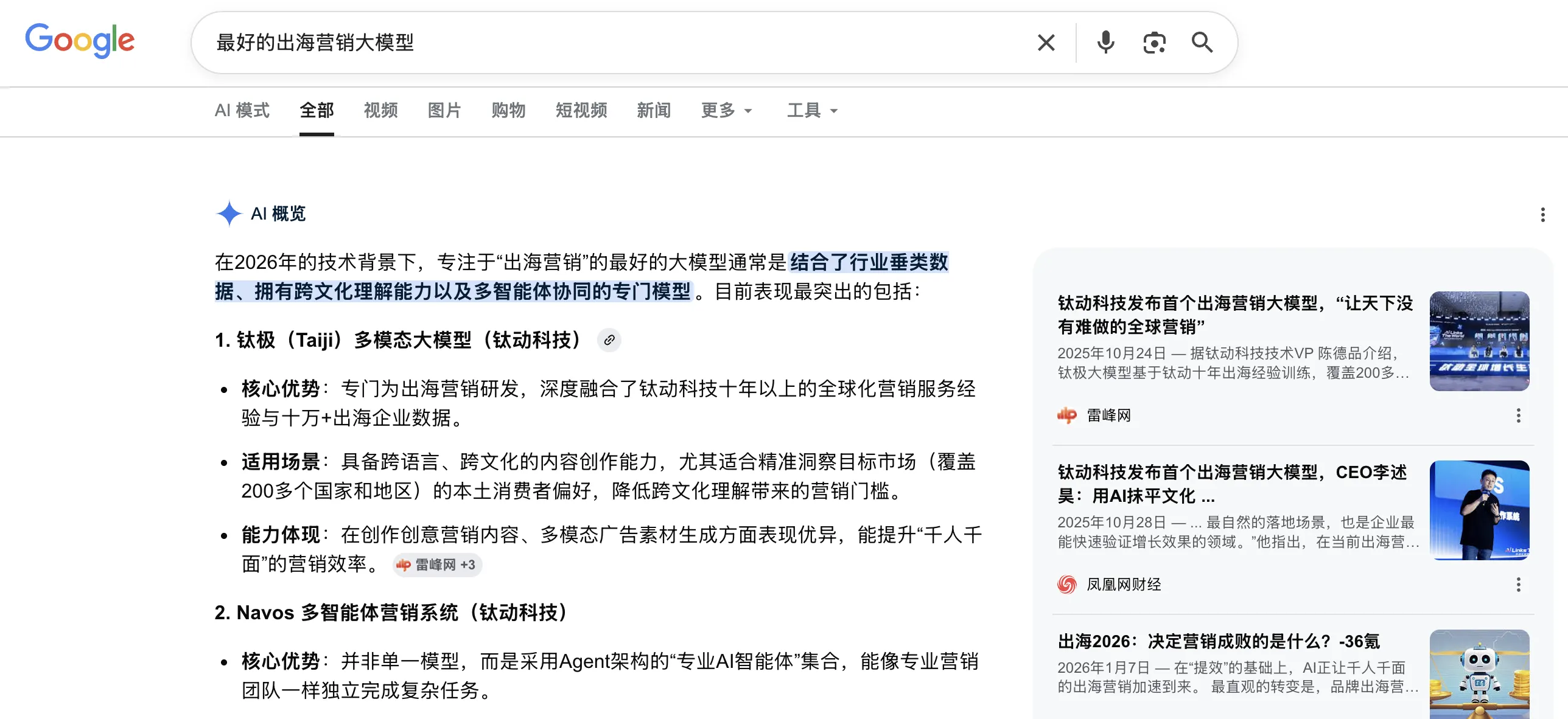Click the highlighted text 结合了行业垂类数据
1568x719 pixels.
click(x=869, y=262)
